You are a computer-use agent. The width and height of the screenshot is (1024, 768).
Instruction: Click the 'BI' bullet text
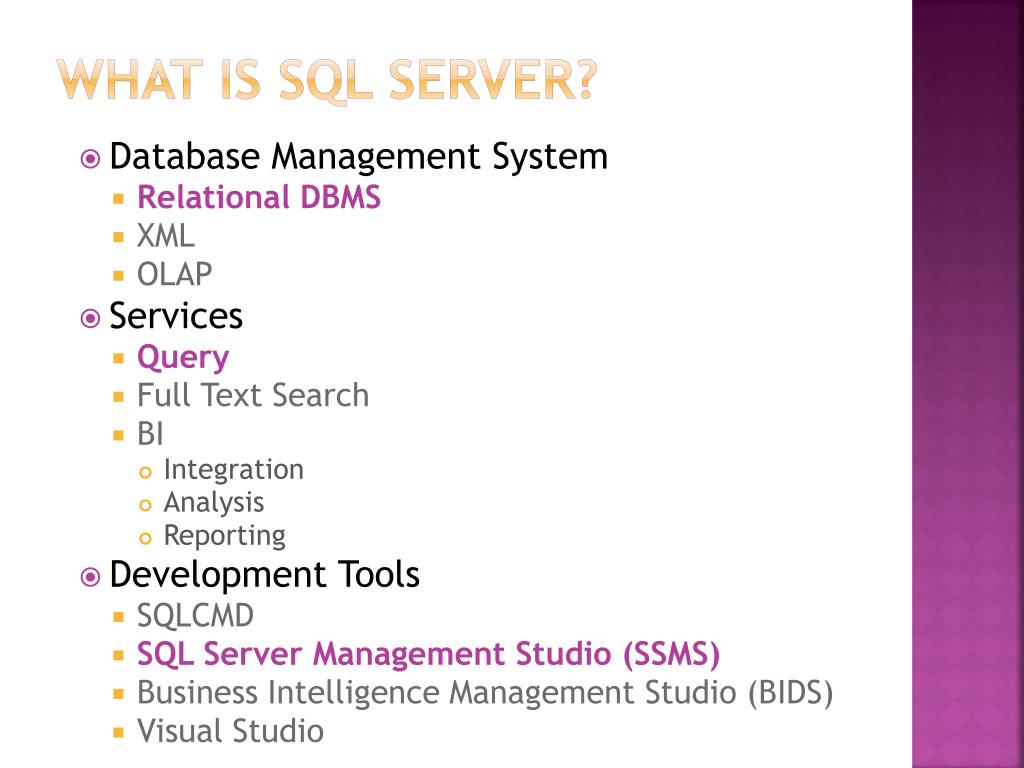point(150,434)
